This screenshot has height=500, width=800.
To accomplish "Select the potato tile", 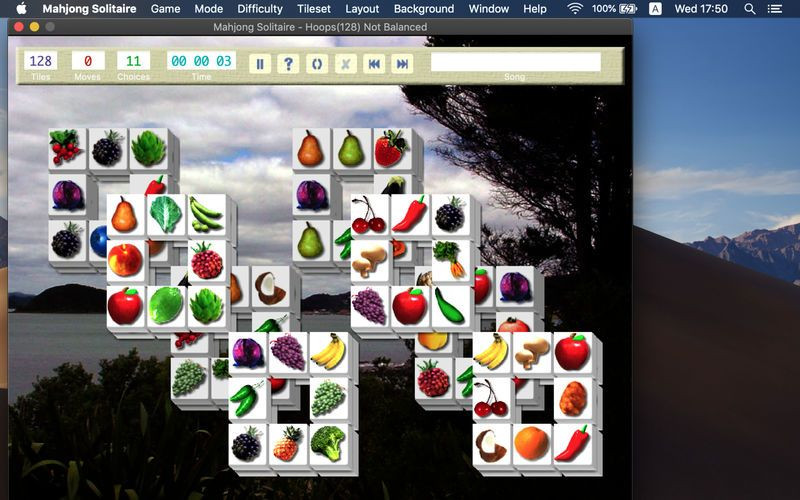I will 573,398.
